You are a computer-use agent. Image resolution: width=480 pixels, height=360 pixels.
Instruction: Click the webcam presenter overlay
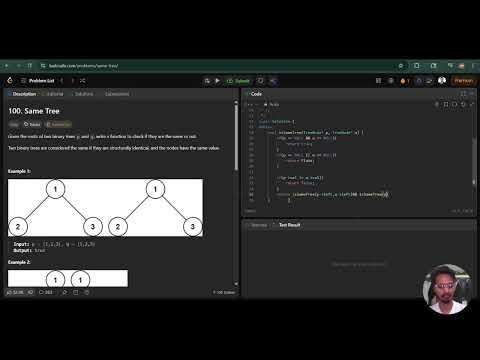447,289
